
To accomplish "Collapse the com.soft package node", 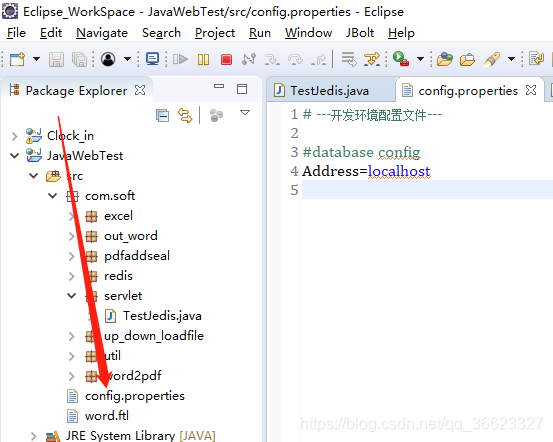I will tap(53, 195).
